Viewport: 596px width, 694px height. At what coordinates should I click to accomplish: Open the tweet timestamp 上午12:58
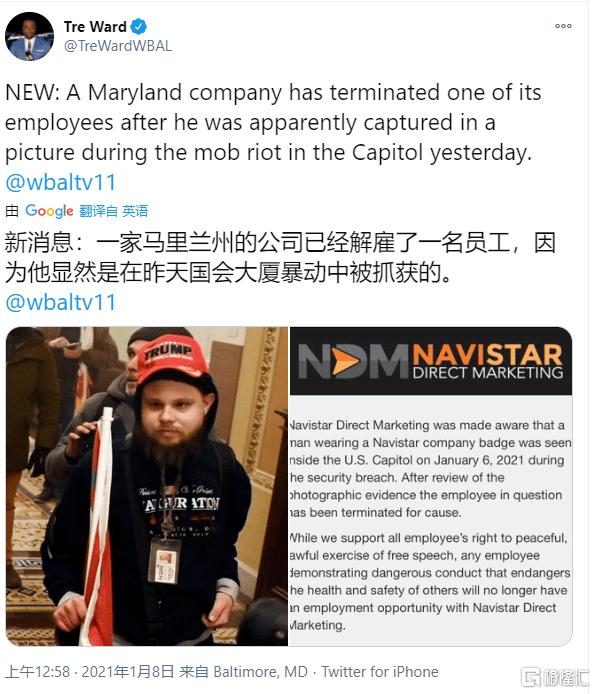click(x=38, y=671)
